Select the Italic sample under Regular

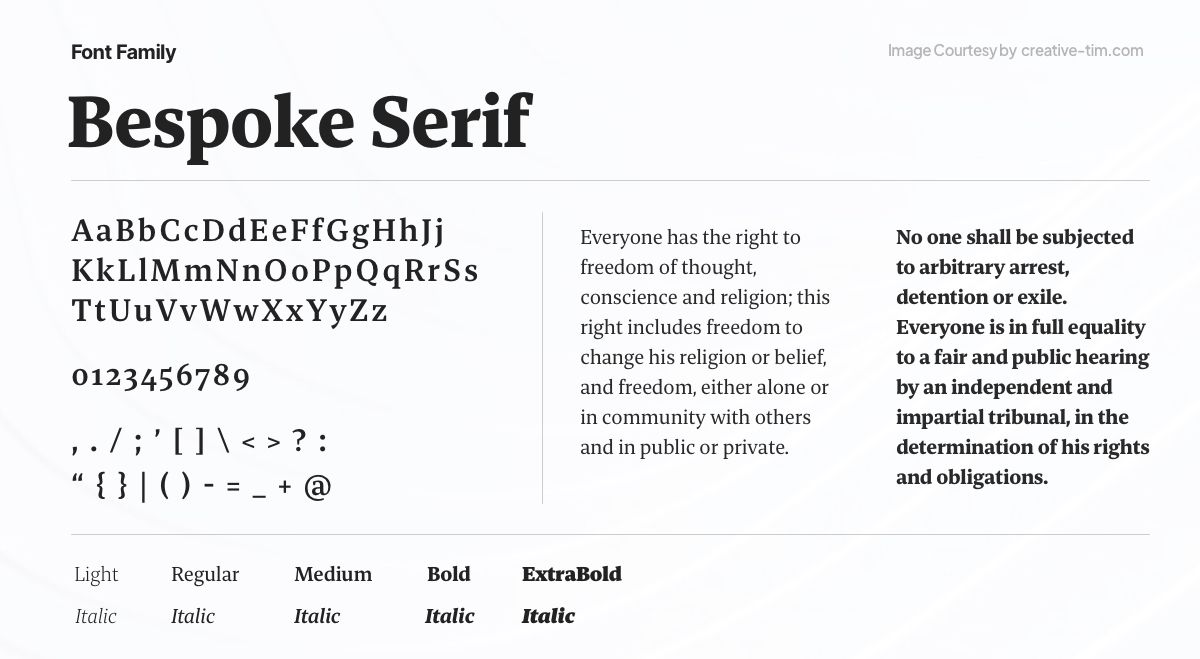point(193,616)
